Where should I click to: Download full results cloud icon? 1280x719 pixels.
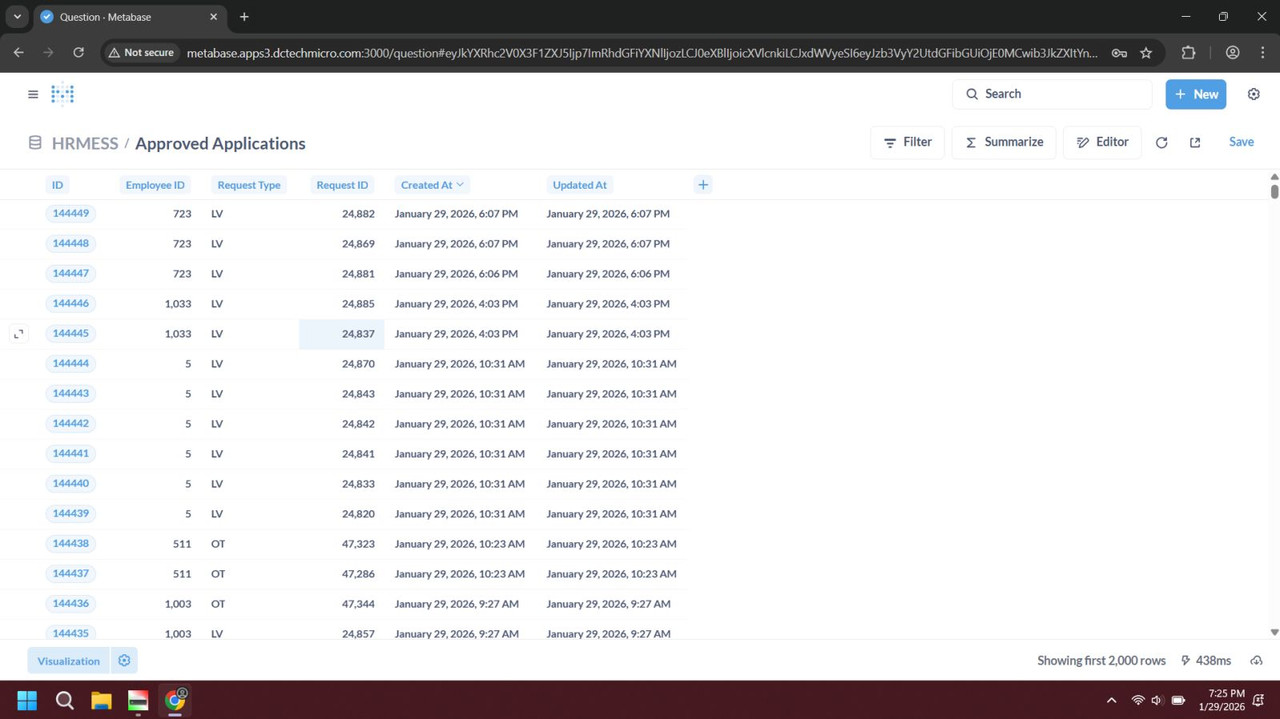click(x=1257, y=661)
